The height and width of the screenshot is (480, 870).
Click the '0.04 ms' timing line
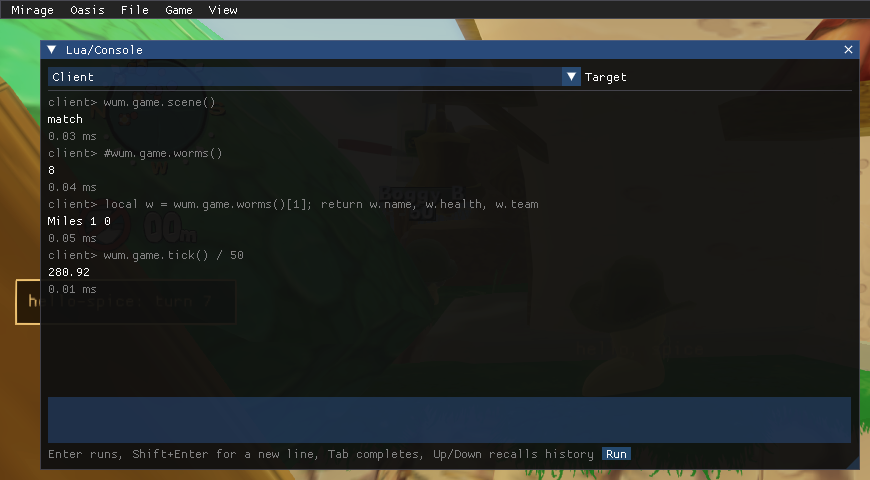(x=72, y=187)
